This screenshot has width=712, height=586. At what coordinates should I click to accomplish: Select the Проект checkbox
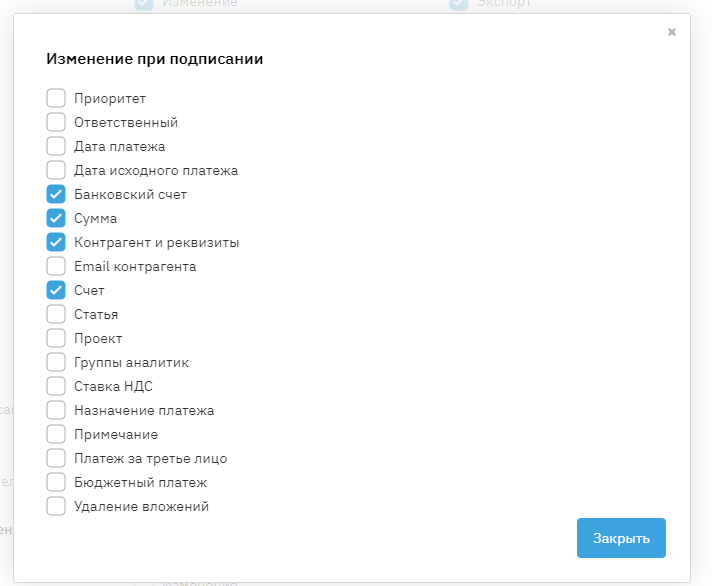click(x=56, y=338)
